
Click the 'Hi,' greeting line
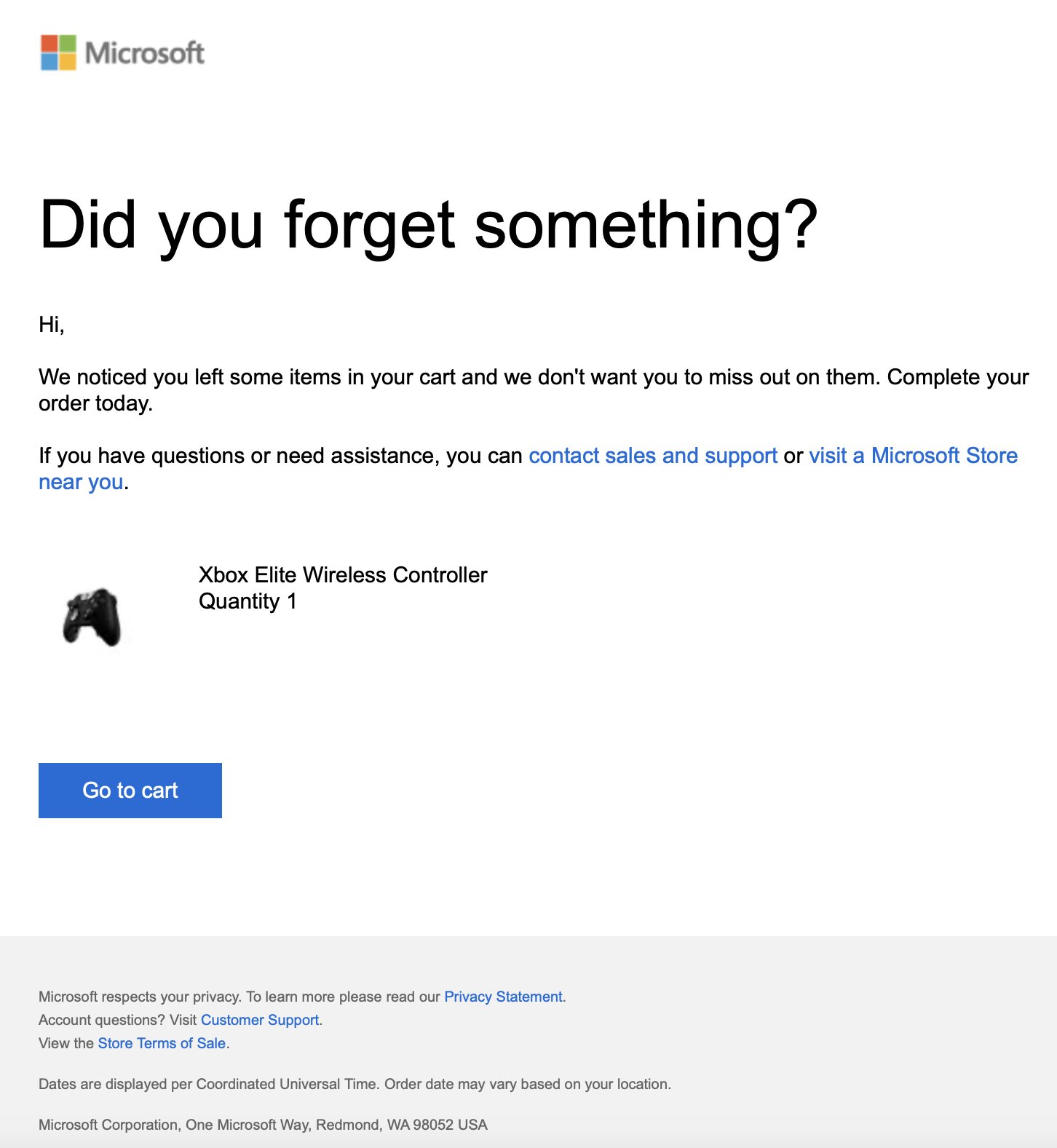[52, 325]
